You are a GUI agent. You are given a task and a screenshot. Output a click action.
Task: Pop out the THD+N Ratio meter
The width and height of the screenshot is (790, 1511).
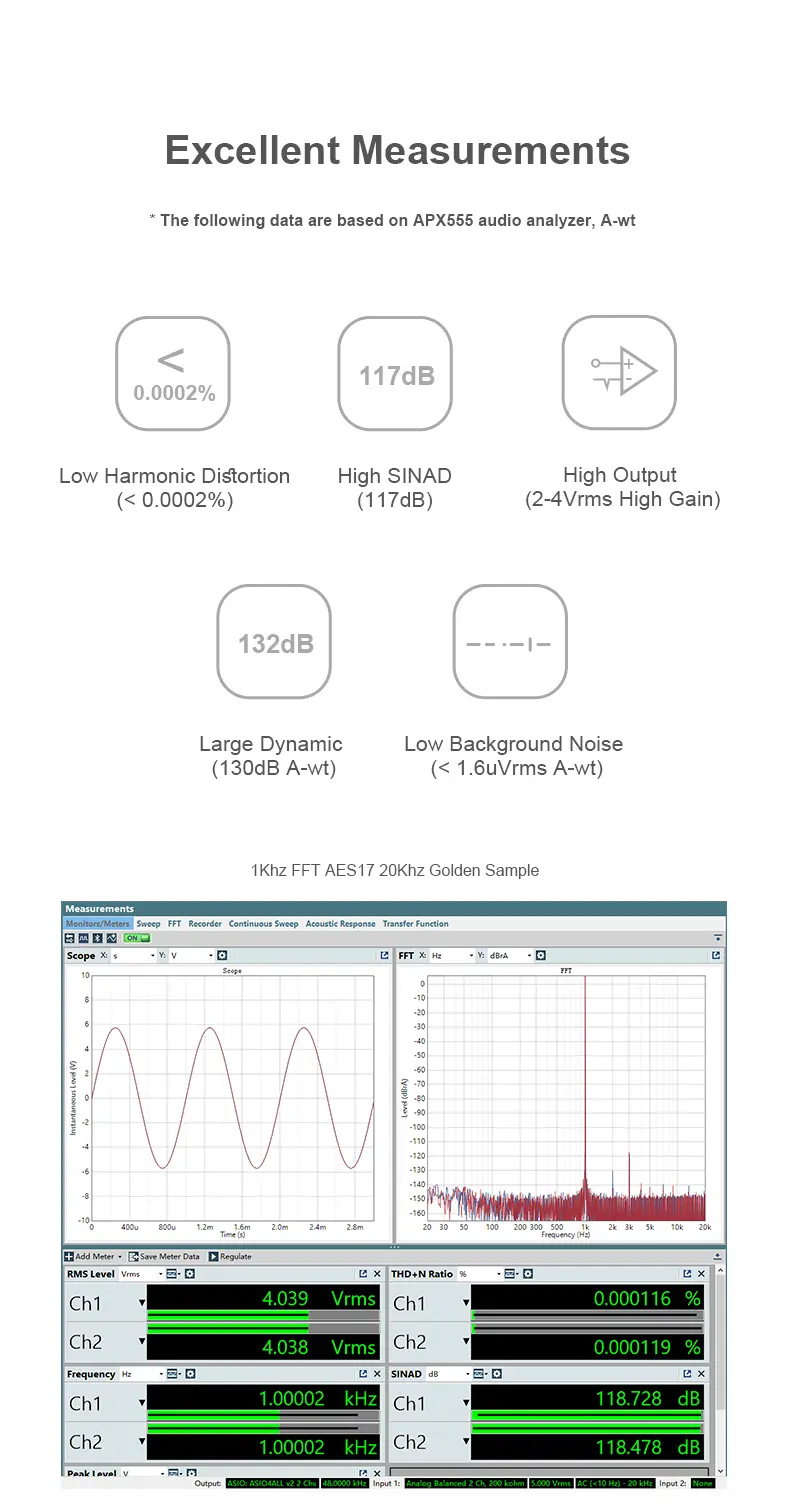pyautogui.click(x=687, y=1274)
